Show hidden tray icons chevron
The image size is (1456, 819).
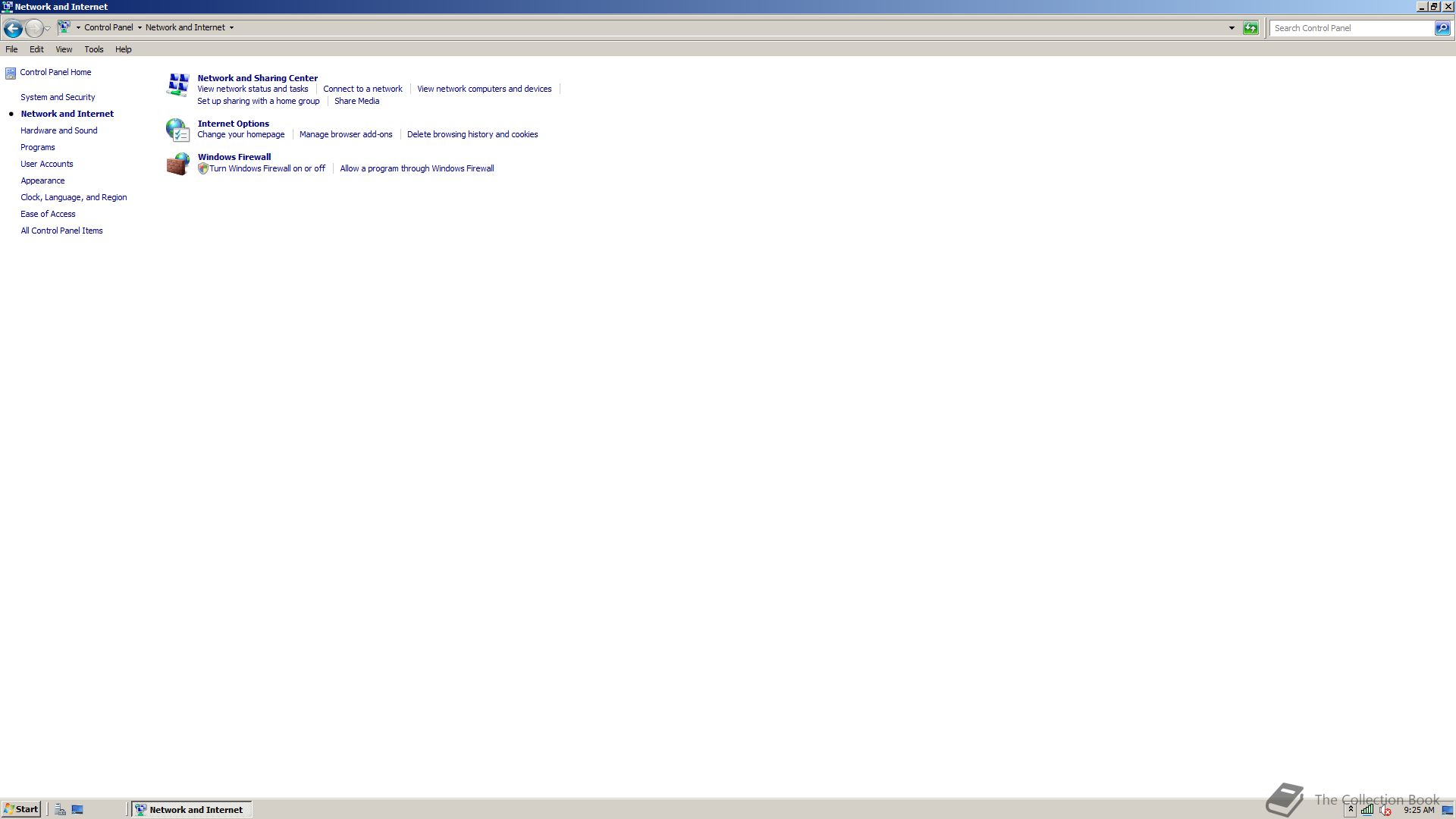[1351, 810]
